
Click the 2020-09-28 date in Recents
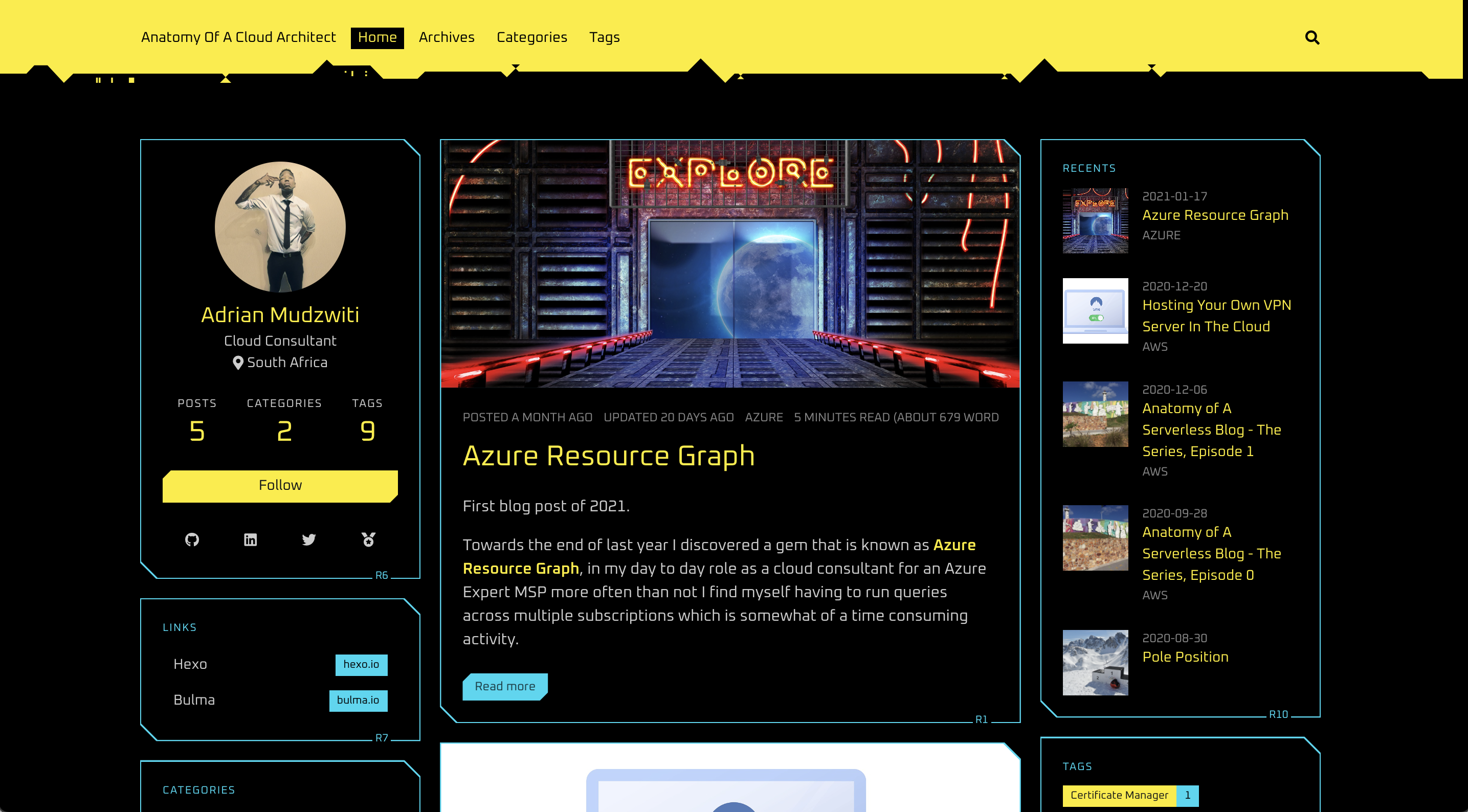1174,513
